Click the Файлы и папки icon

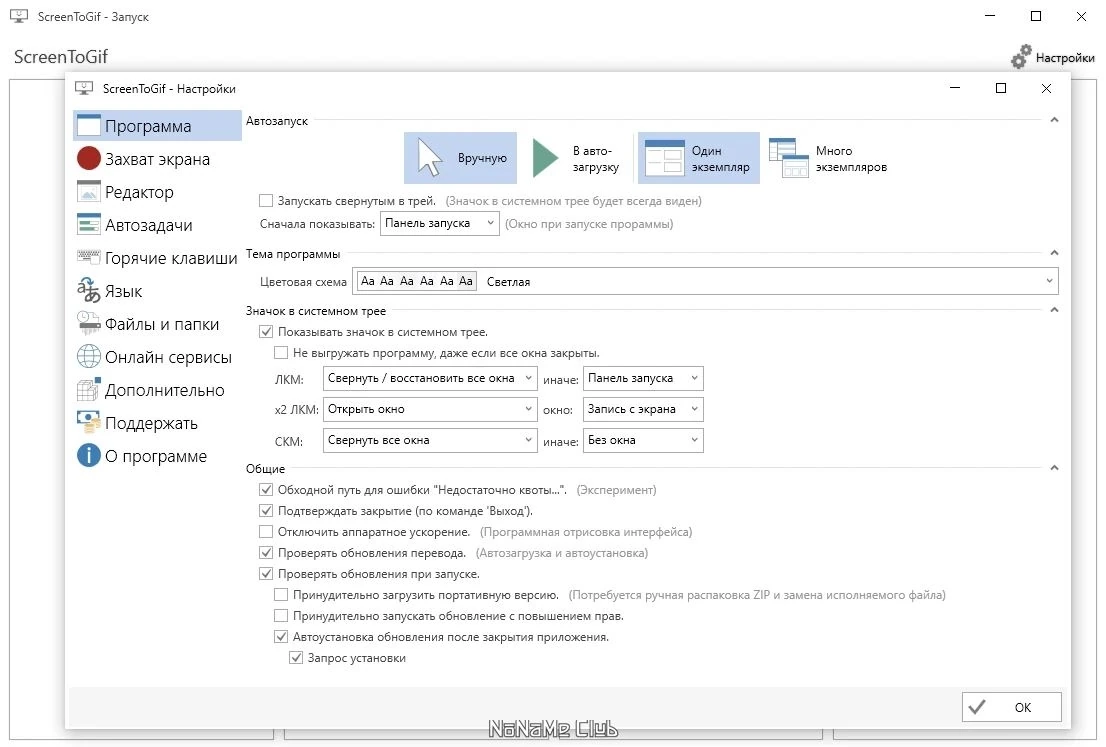point(89,323)
